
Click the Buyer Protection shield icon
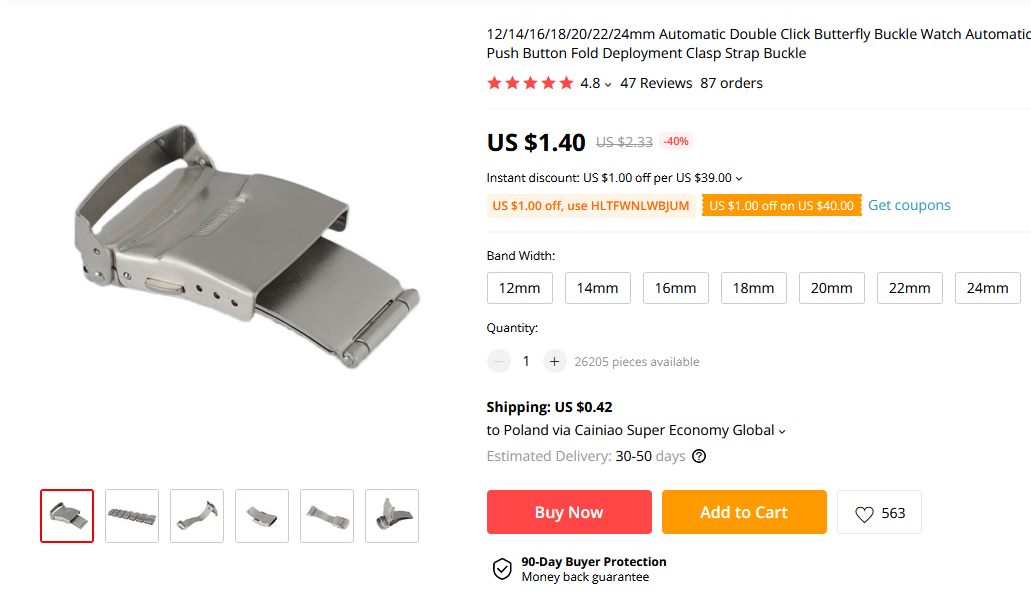click(x=502, y=569)
